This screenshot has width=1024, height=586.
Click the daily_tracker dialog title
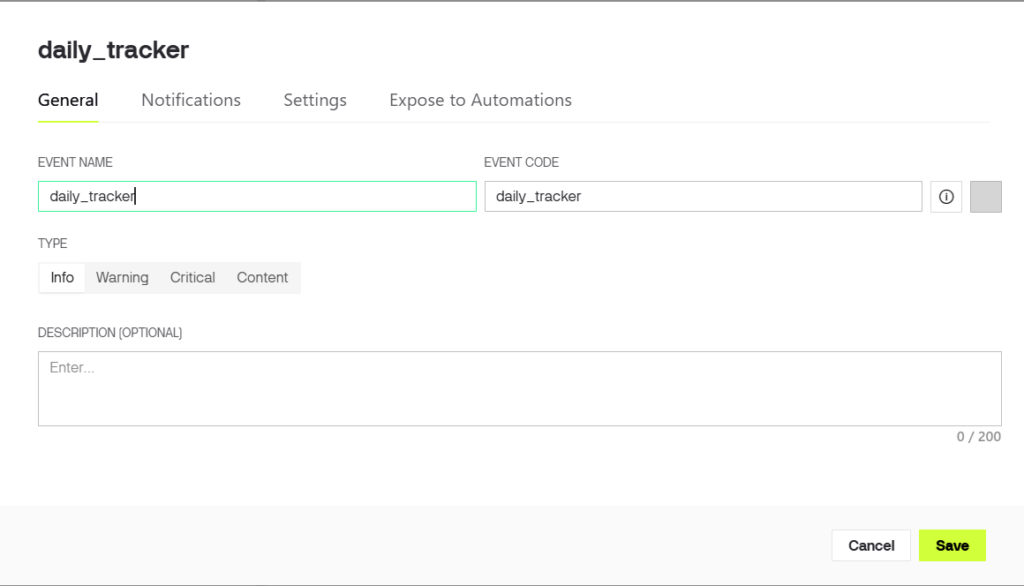[114, 50]
